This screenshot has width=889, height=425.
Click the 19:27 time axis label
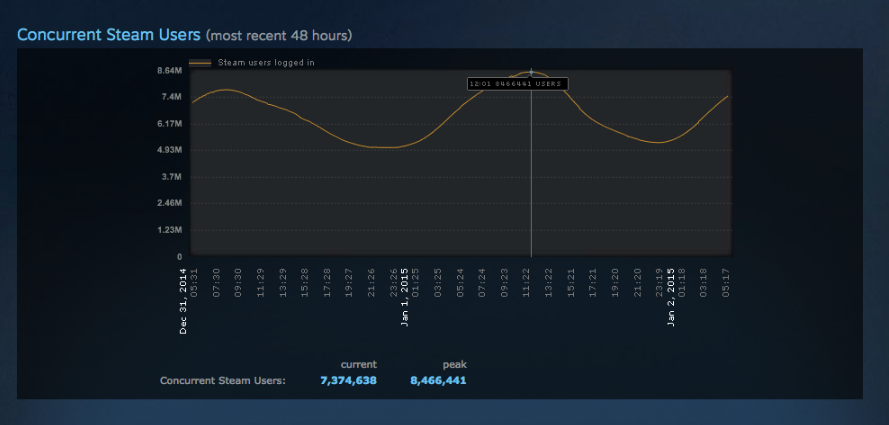(x=349, y=282)
